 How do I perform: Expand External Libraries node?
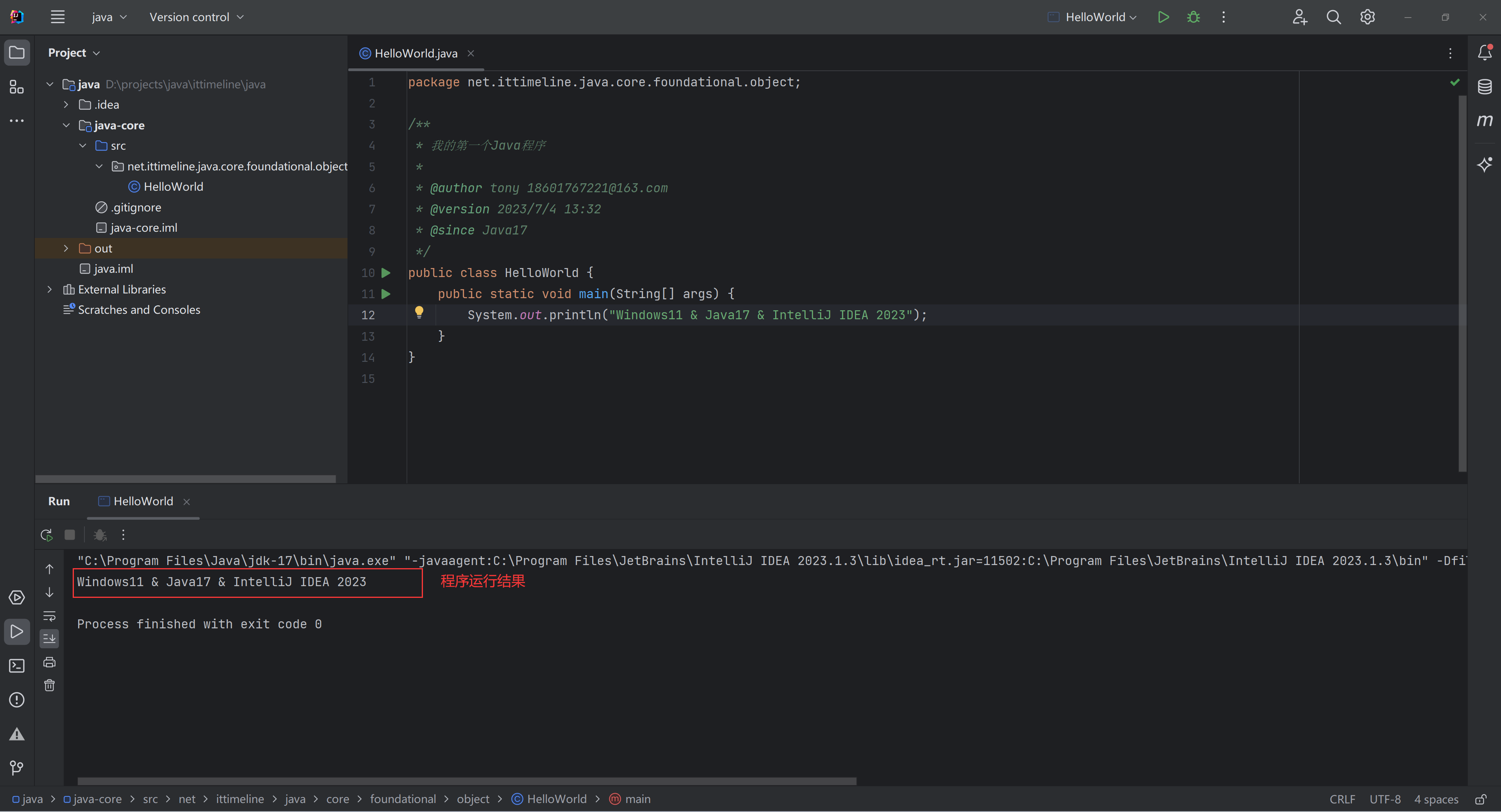click(x=50, y=290)
